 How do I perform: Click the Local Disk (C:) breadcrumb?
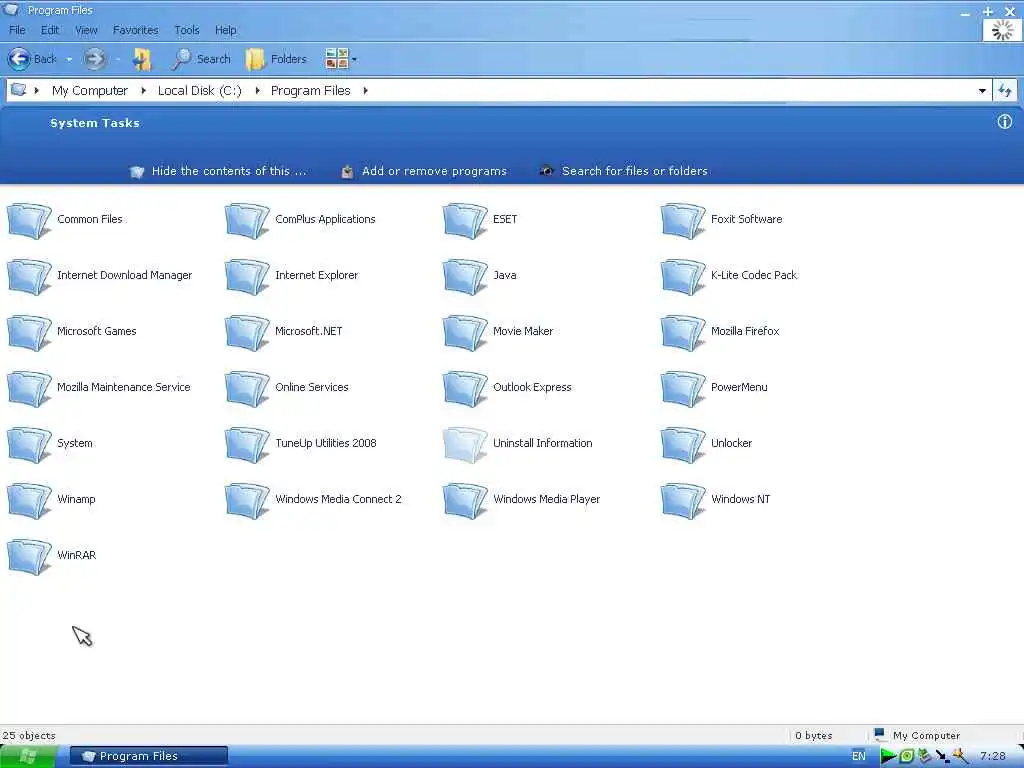(x=199, y=91)
